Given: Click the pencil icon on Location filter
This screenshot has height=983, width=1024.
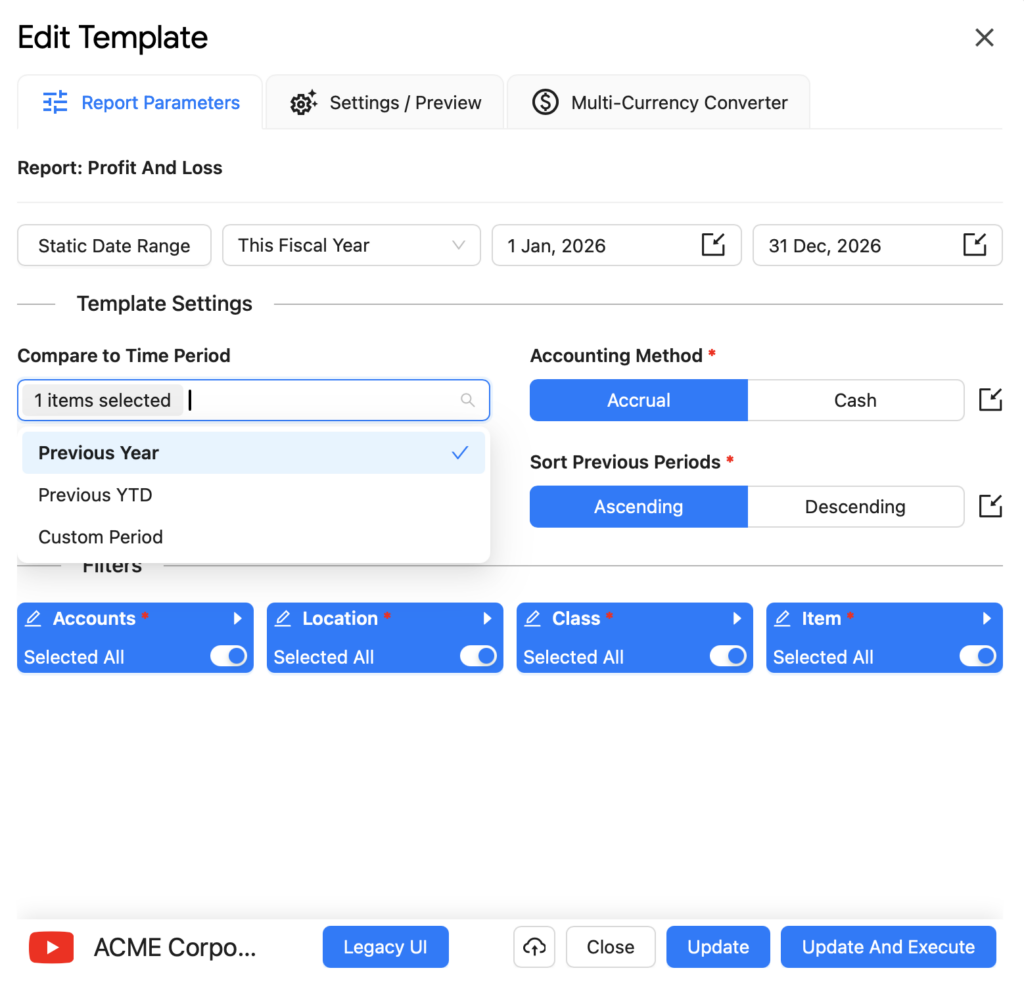Looking at the screenshot, I should (x=283, y=619).
